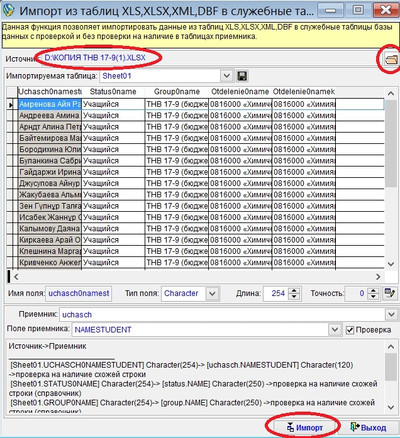The width and height of the screenshot is (400, 438).
Task: Increase Точность value with the up arrow
Action: (374, 290)
